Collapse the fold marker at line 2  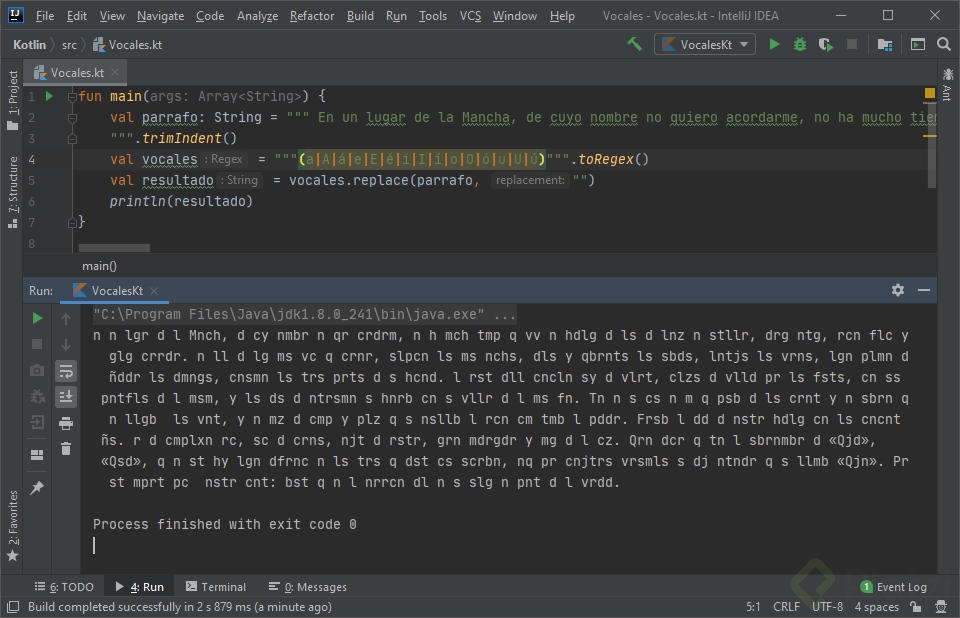point(72,117)
